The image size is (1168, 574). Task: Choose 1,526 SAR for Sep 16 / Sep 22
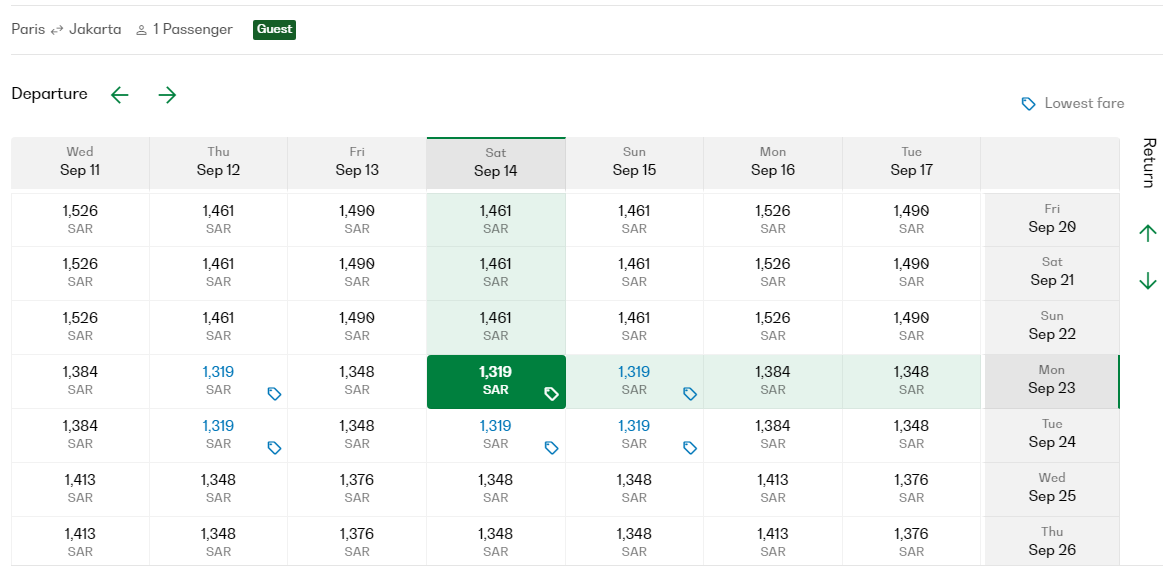773,327
